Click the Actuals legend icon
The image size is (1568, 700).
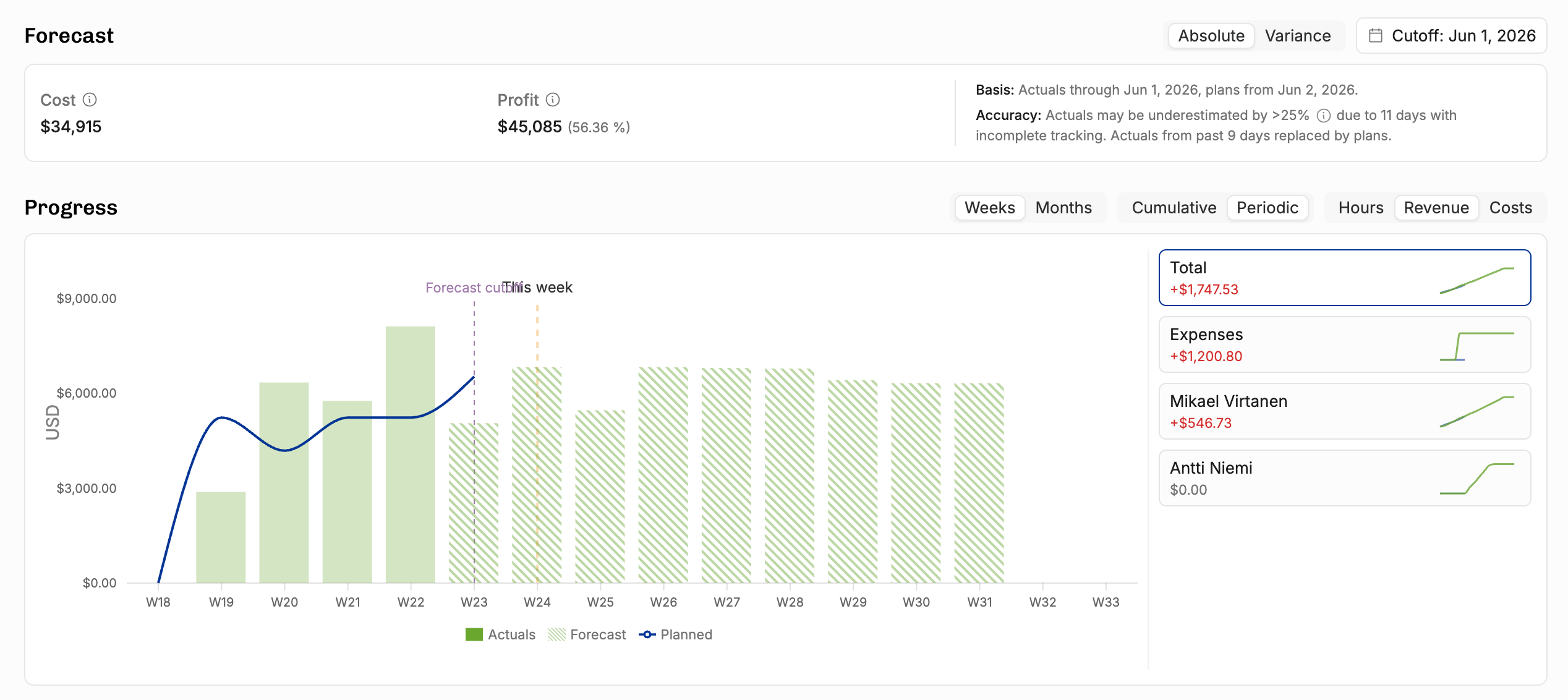point(474,634)
